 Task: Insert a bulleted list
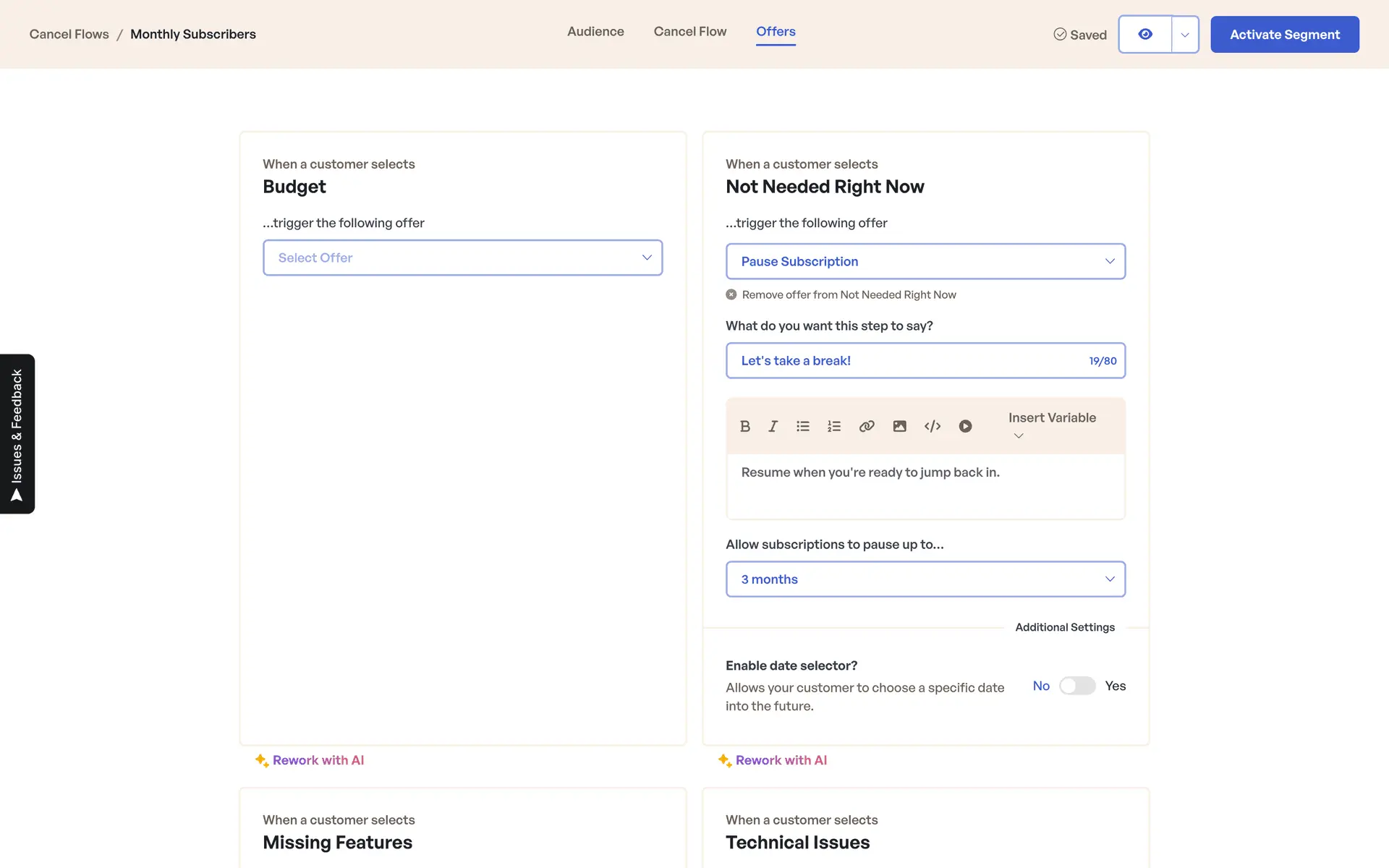(803, 426)
